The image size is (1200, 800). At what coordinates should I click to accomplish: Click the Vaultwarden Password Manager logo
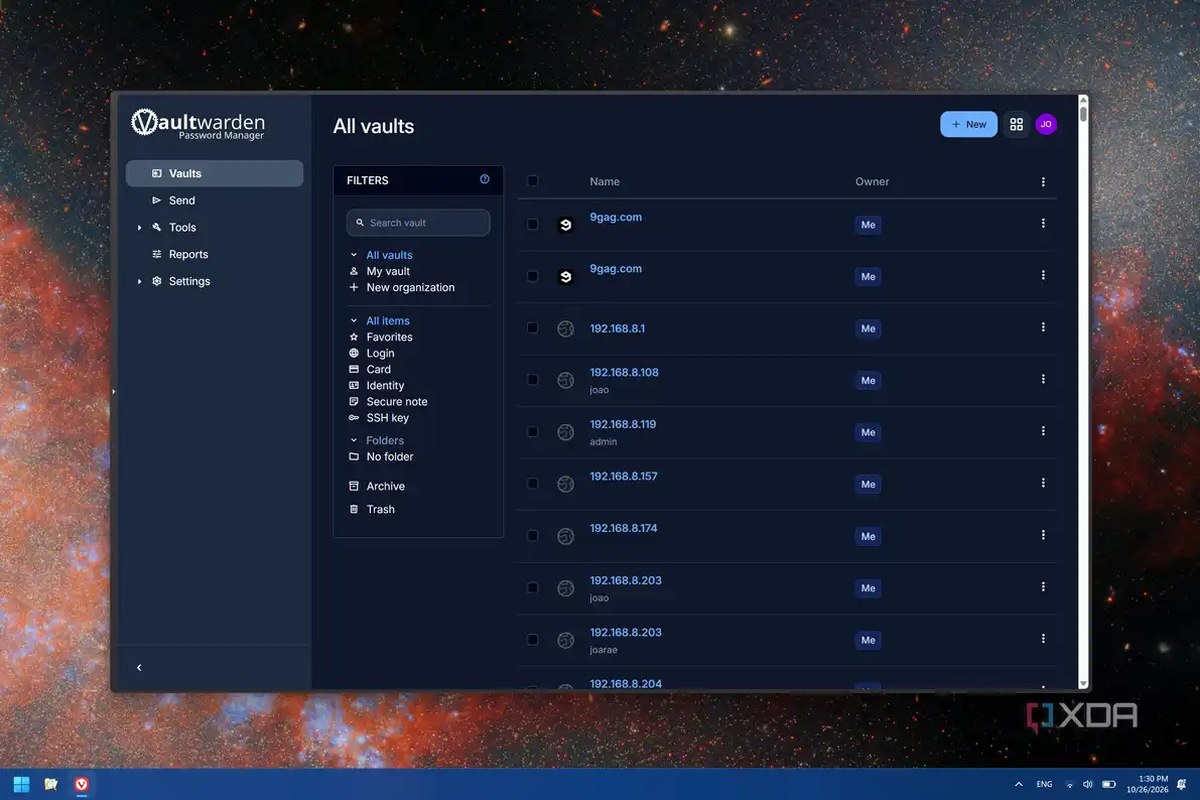(198, 124)
